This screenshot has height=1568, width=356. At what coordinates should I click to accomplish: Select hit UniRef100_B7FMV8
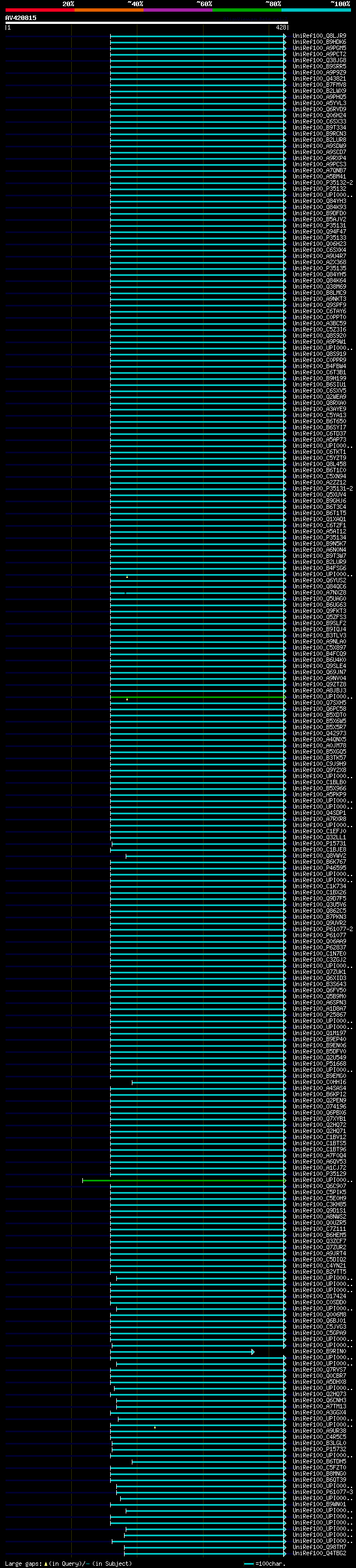pos(319,85)
